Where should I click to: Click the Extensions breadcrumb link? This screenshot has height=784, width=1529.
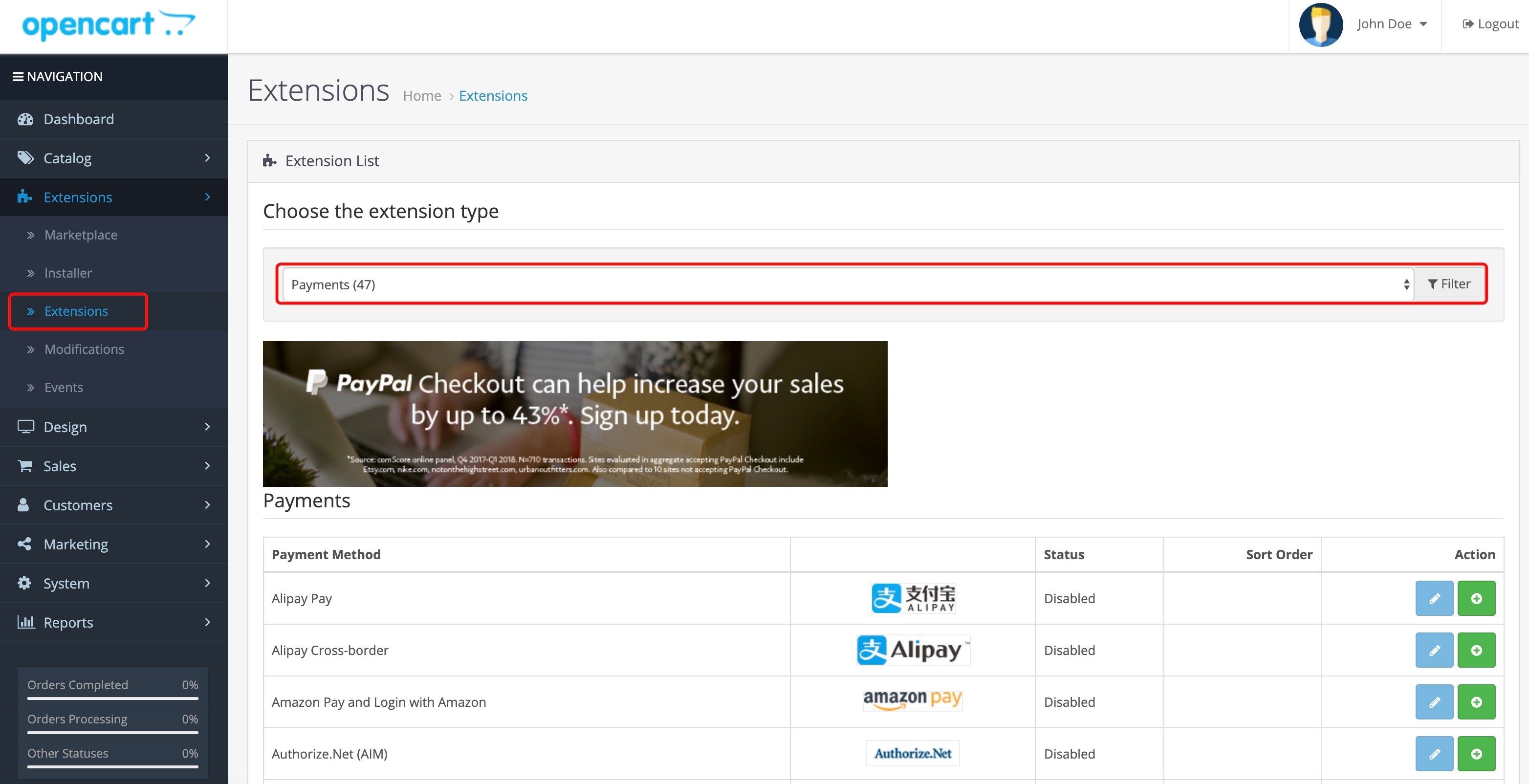click(x=493, y=96)
